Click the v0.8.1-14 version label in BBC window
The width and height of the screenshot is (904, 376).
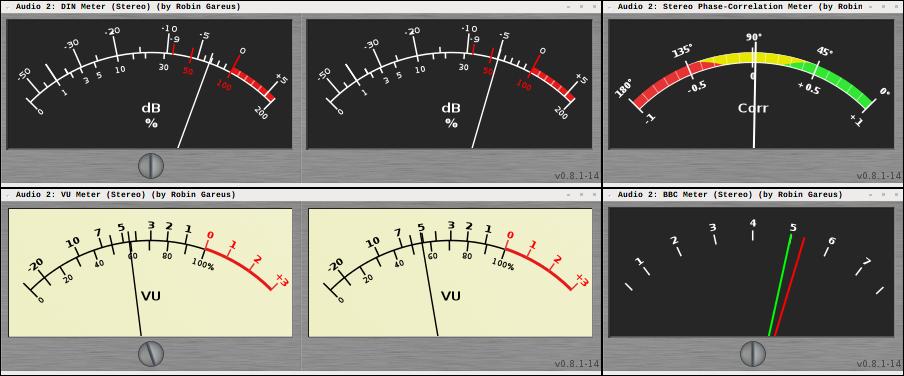click(879, 364)
